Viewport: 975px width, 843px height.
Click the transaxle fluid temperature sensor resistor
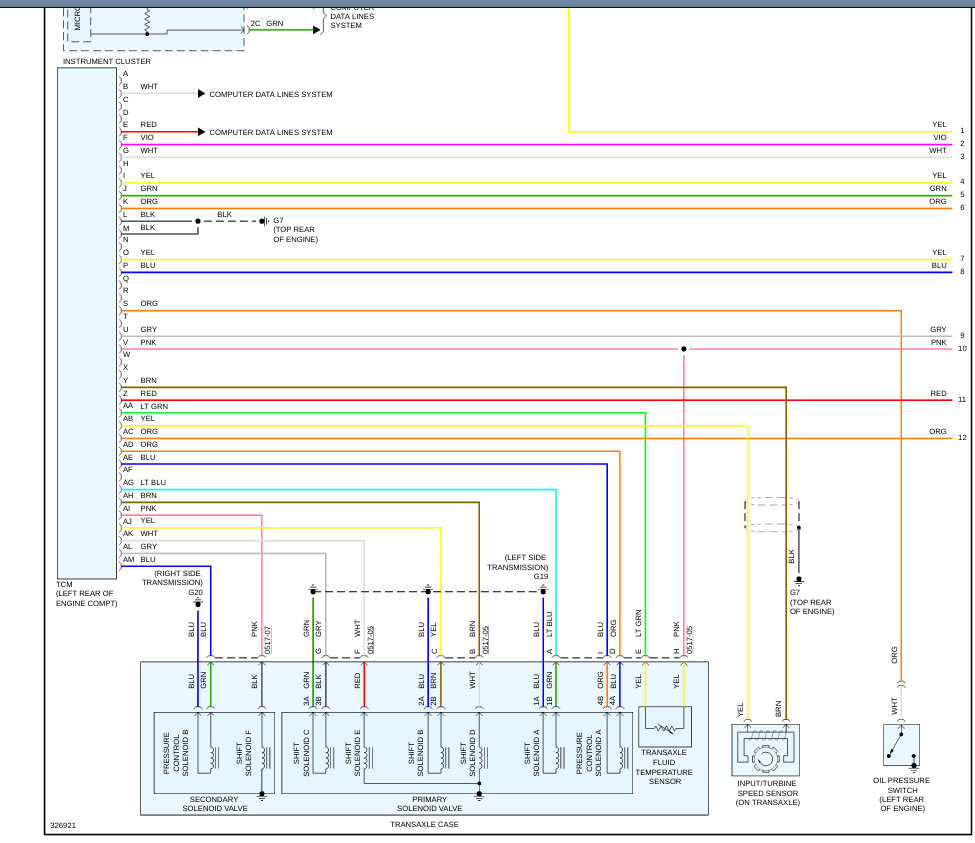click(x=664, y=725)
